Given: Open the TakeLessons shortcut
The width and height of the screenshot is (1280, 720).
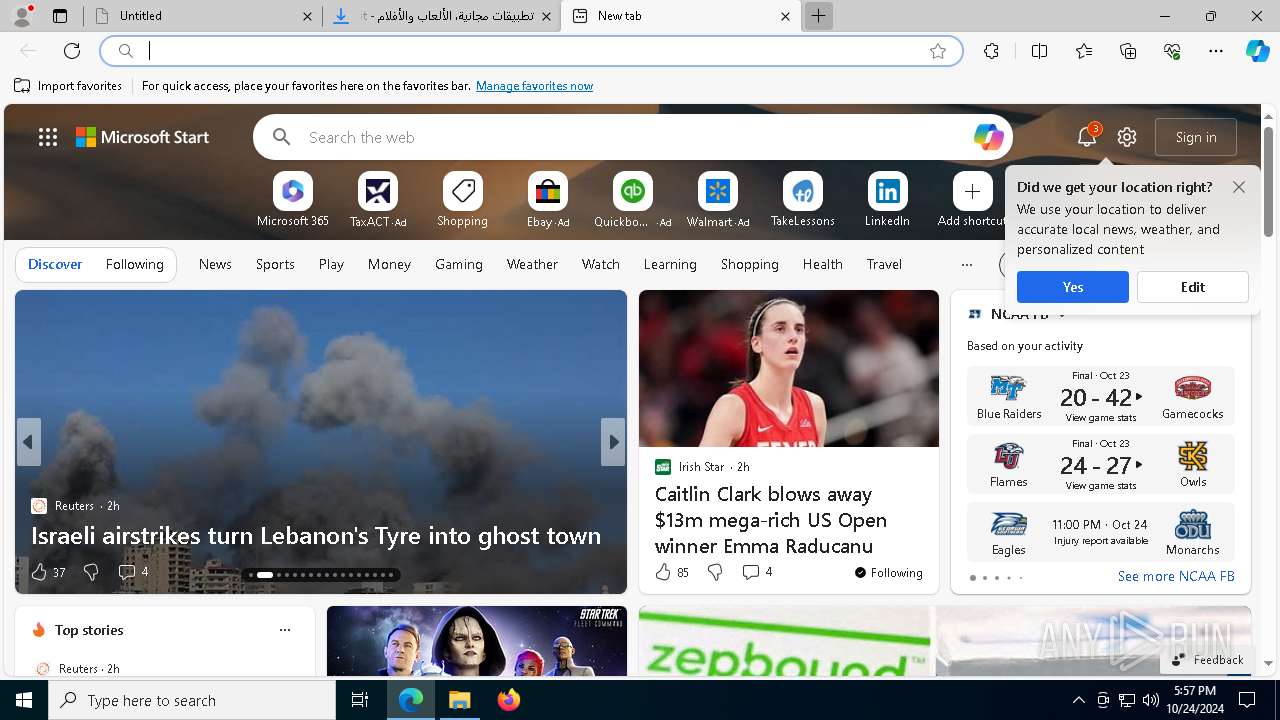Looking at the screenshot, I should 802,200.
